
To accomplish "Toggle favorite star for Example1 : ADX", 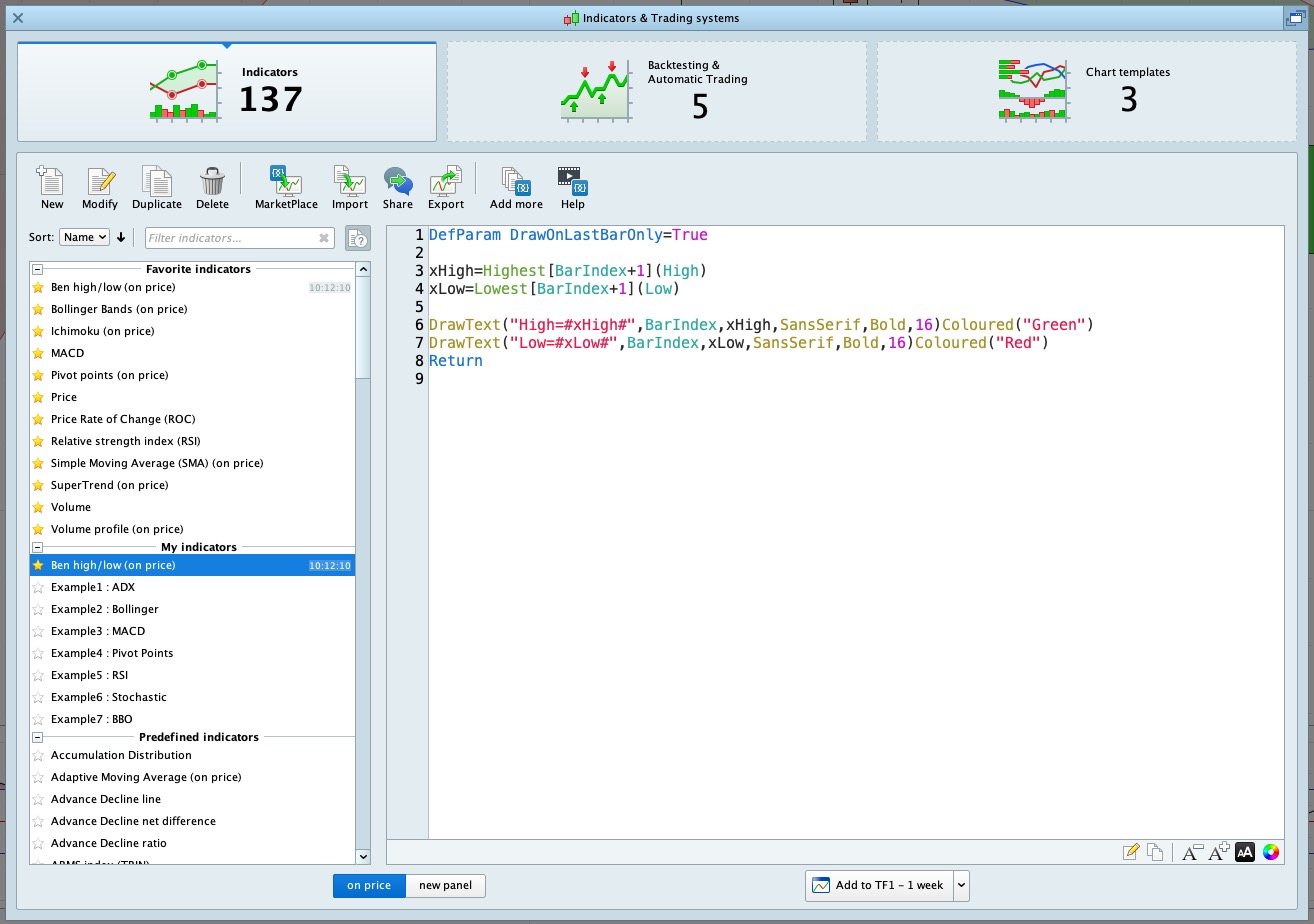I will (x=39, y=587).
